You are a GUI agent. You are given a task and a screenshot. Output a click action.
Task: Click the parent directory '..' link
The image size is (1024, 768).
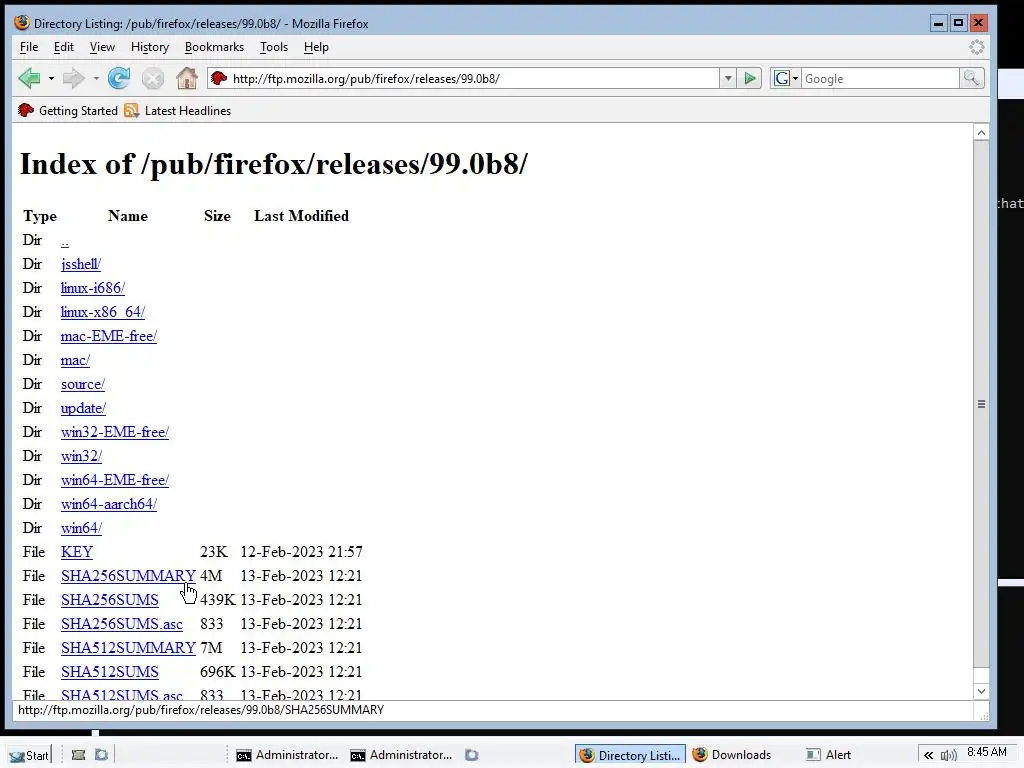click(65, 241)
